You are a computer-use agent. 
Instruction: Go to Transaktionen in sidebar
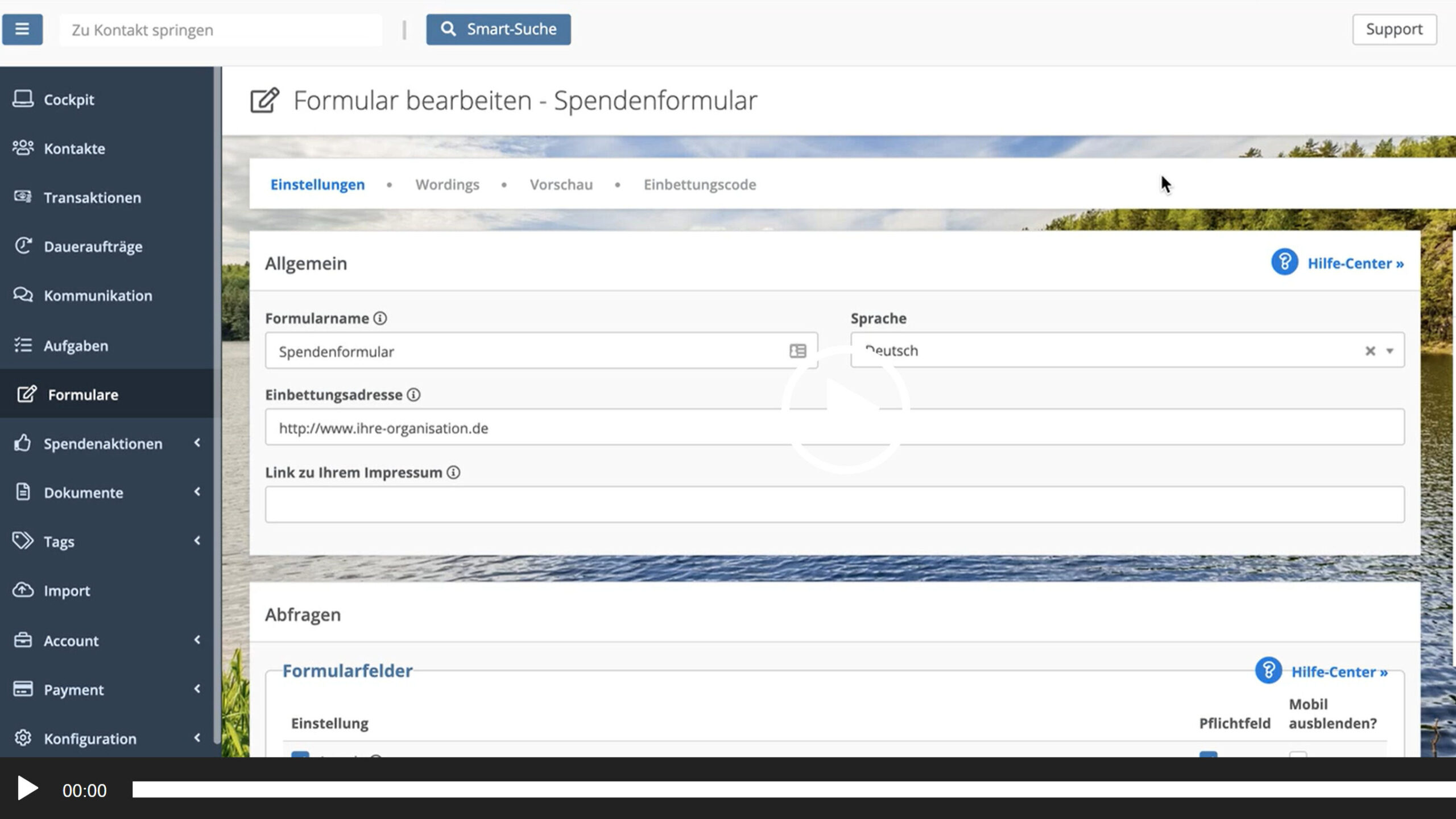[x=92, y=197]
